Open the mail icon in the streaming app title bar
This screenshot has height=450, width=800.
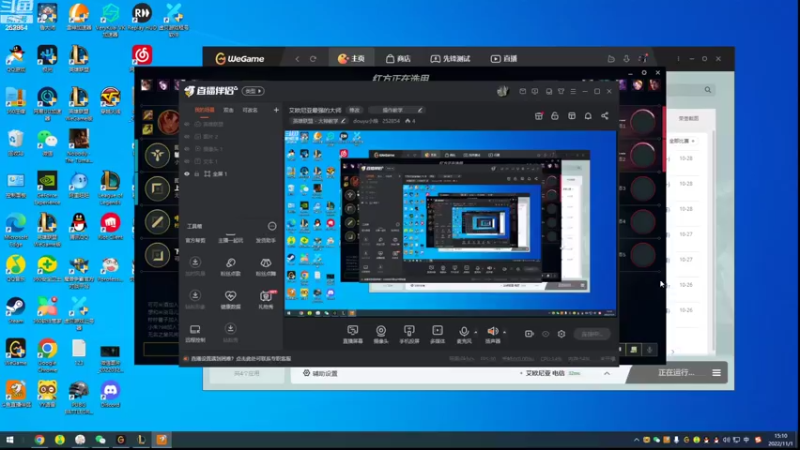click(x=522, y=91)
